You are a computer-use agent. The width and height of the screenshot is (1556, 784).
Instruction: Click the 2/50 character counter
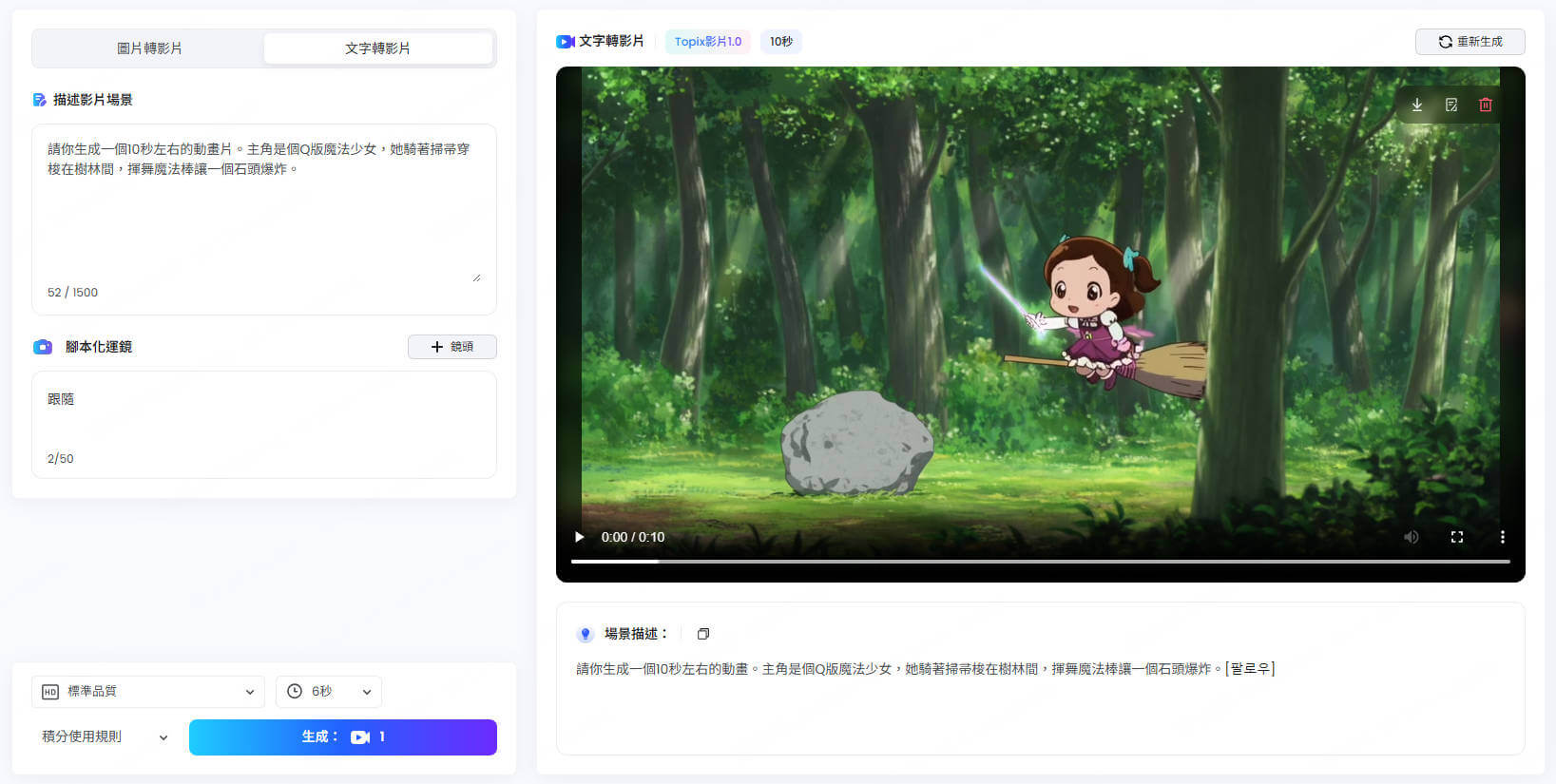click(x=60, y=459)
